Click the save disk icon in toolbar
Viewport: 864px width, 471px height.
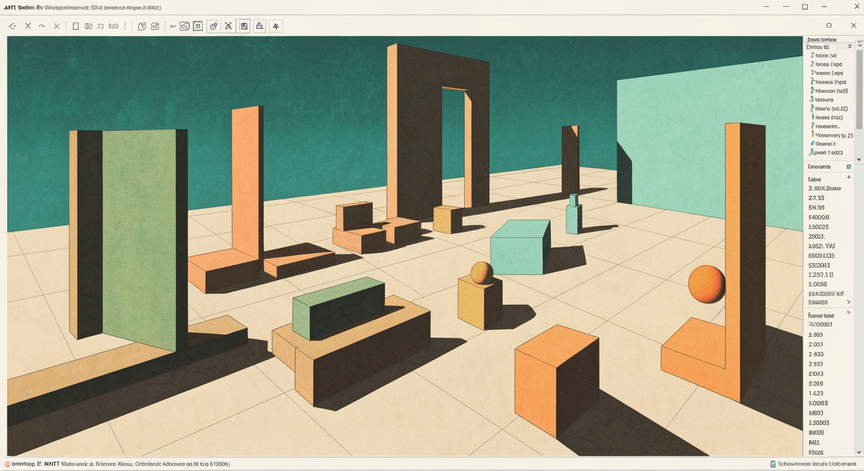(x=244, y=26)
